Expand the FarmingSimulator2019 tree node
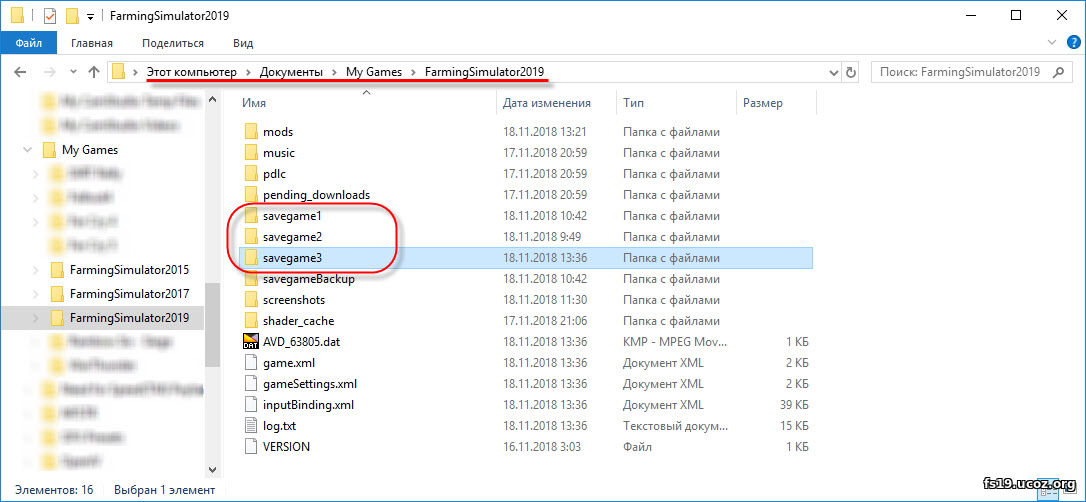Image resolution: width=1086 pixels, height=502 pixels. click(x=36, y=317)
